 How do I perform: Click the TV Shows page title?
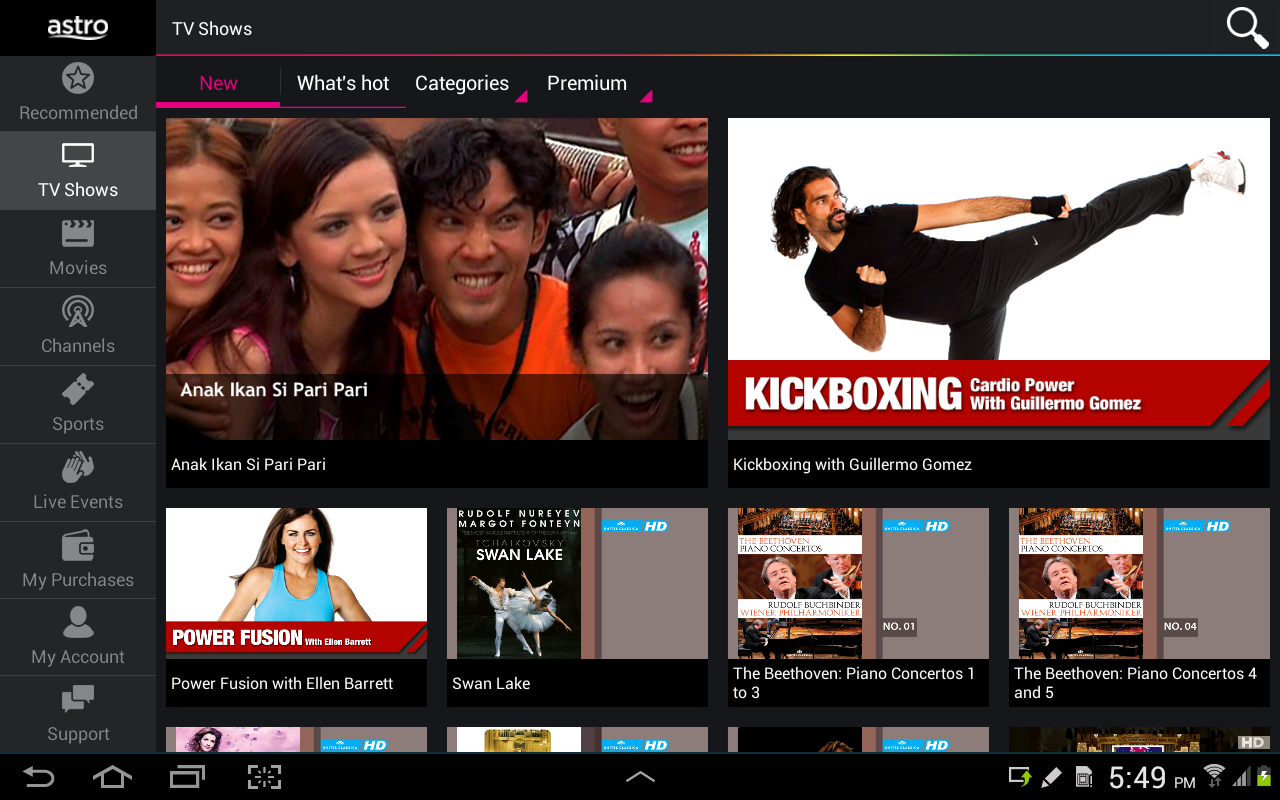coord(212,29)
